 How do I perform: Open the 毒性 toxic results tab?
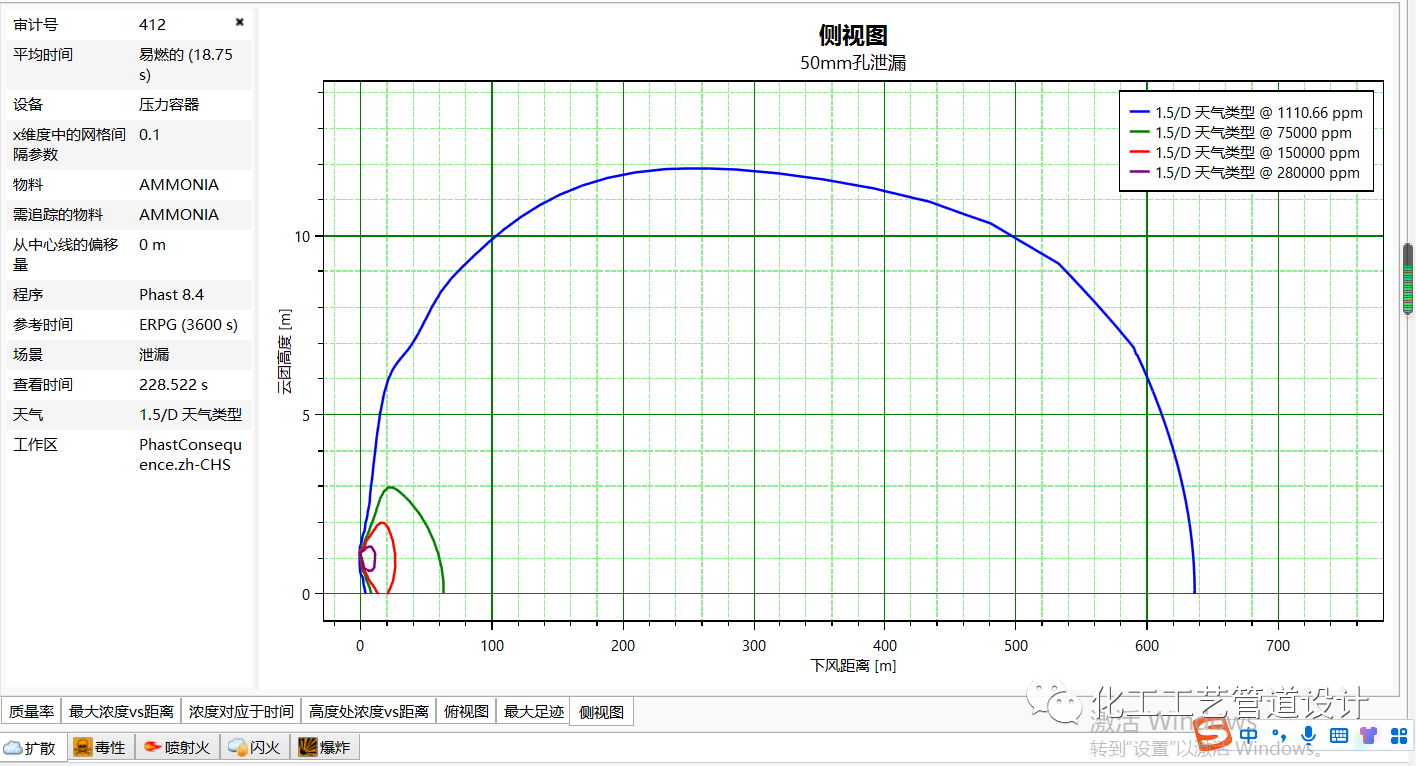pos(100,747)
